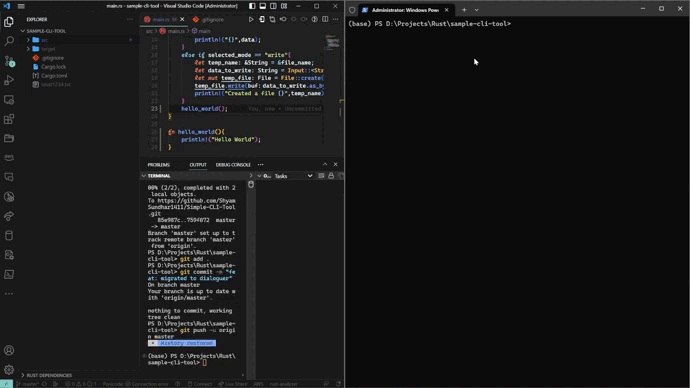Close the main.rs editor tab
This screenshot has height=388, width=690.
182,19
